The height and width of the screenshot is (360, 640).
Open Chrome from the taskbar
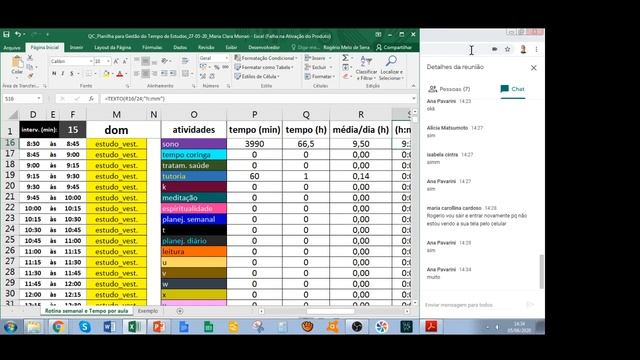pyautogui.click(x=58, y=327)
